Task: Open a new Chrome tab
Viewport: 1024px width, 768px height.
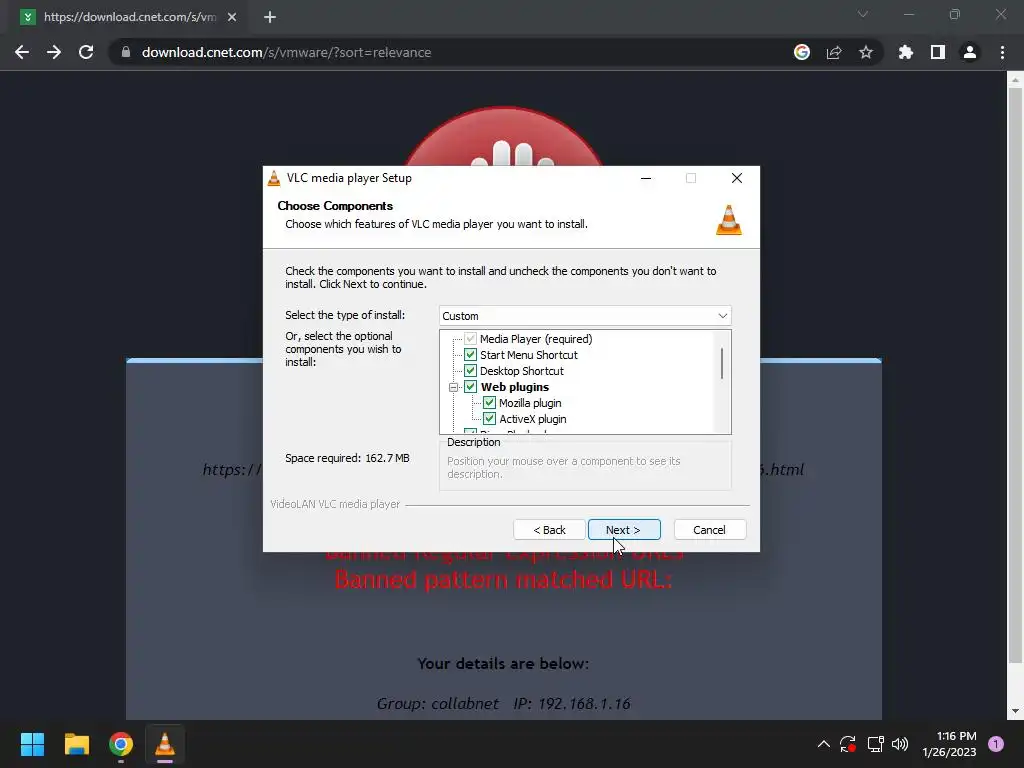Action: pyautogui.click(x=270, y=17)
